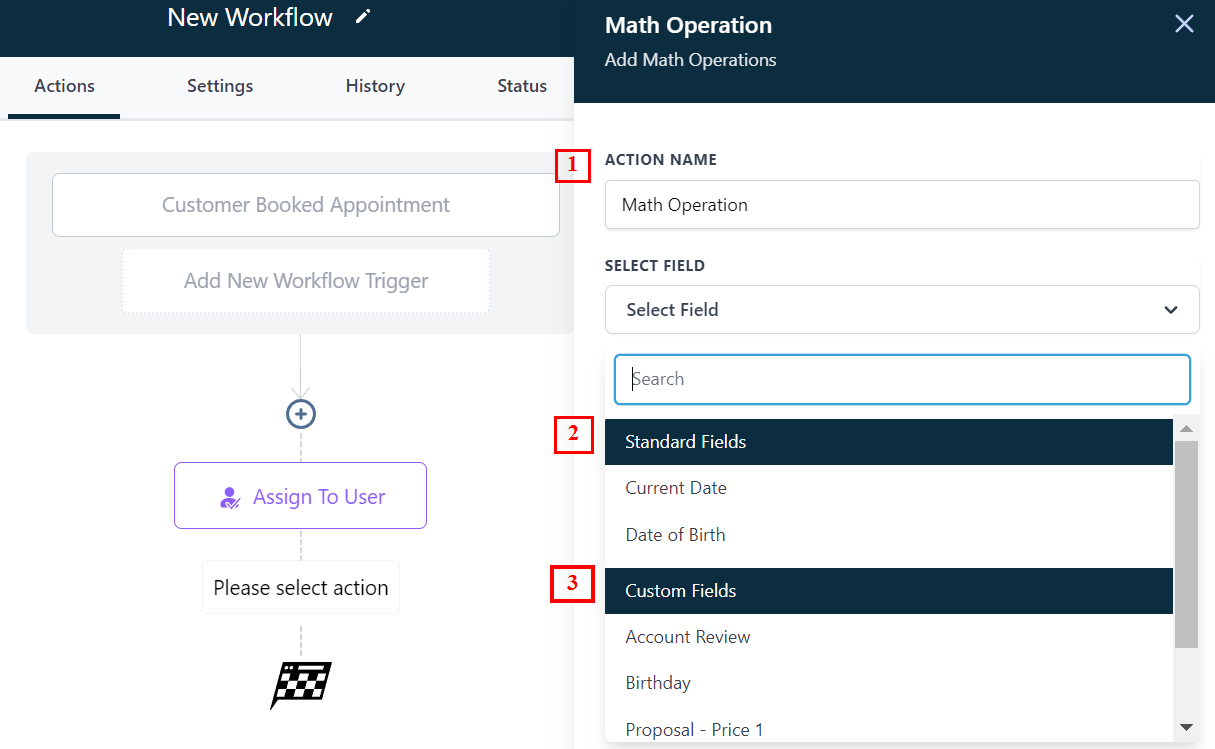Screen dimensions: 1215x749
Task: Open the History tab
Action: (x=375, y=86)
